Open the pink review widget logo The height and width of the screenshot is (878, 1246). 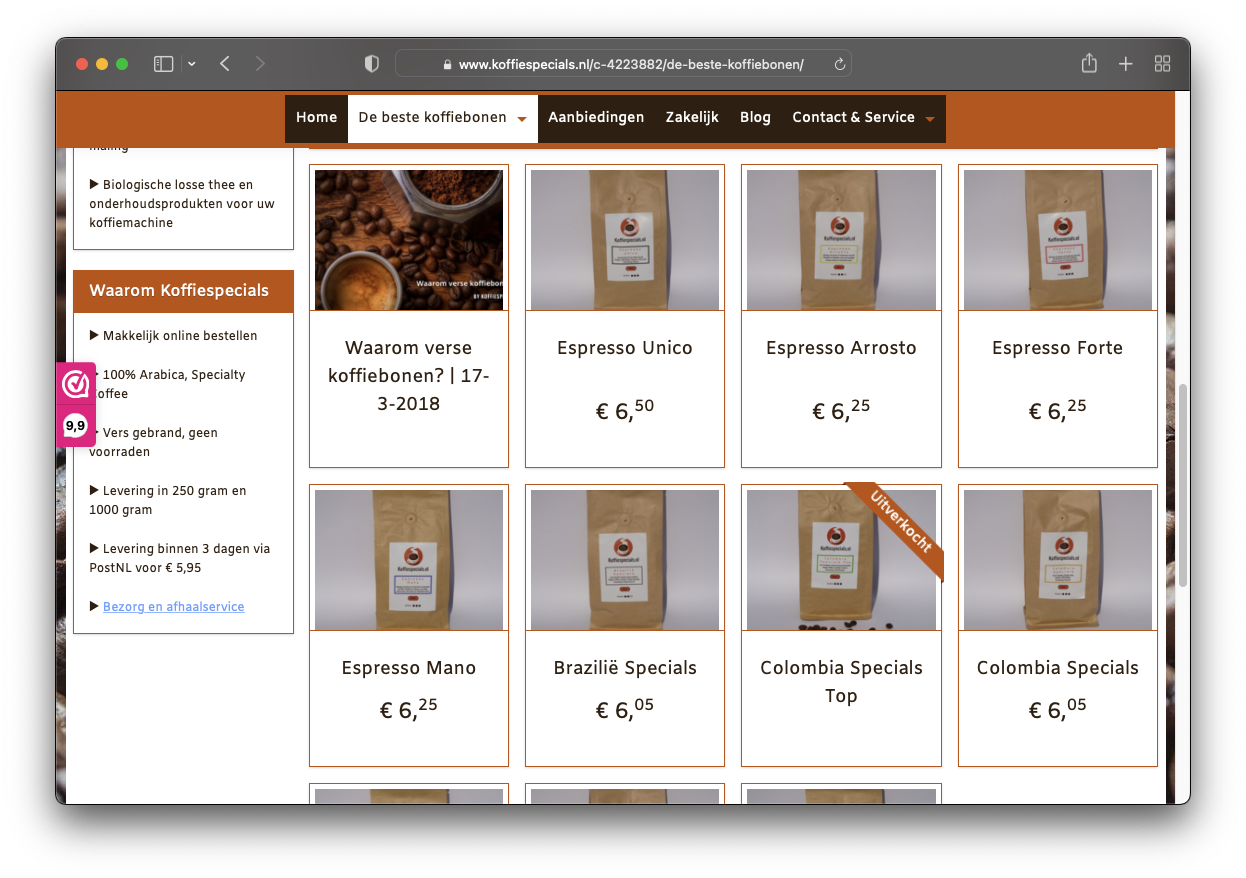pos(76,384)
